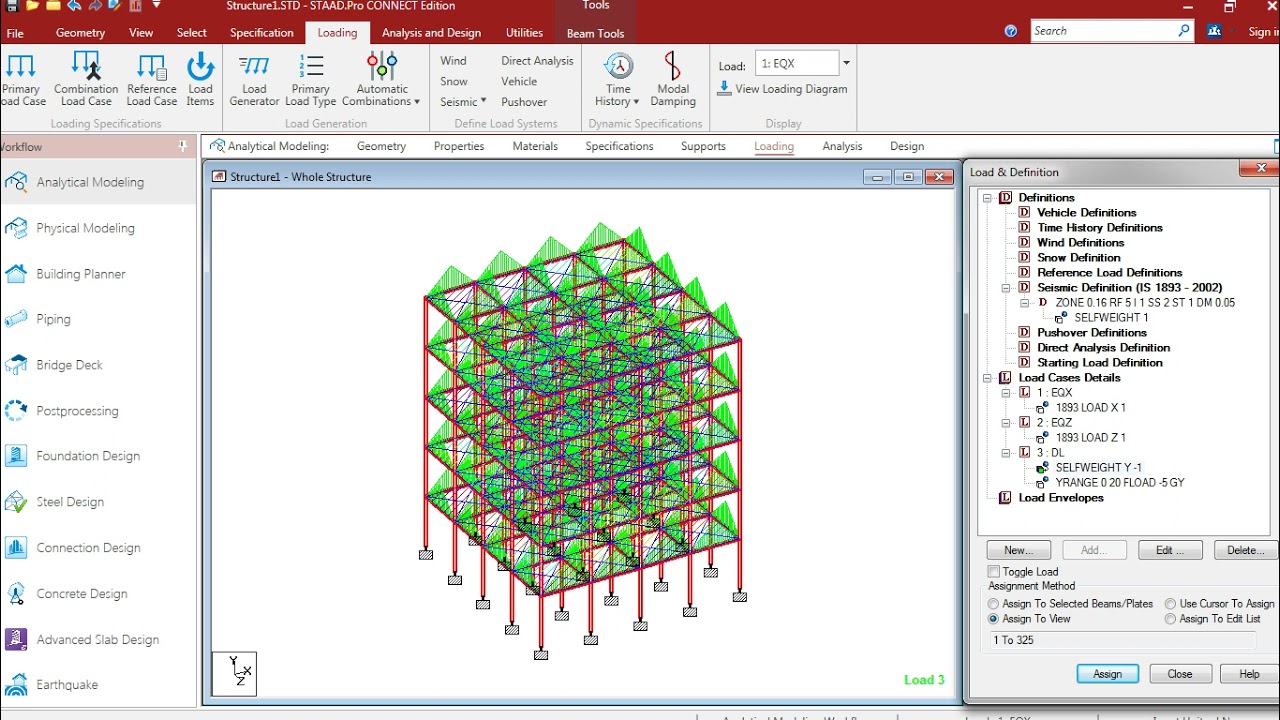Image resolution: width=1280 pixels, height=720 pixels.
Task: Select Load Envelopes tree item
Action: [1060, 498]
